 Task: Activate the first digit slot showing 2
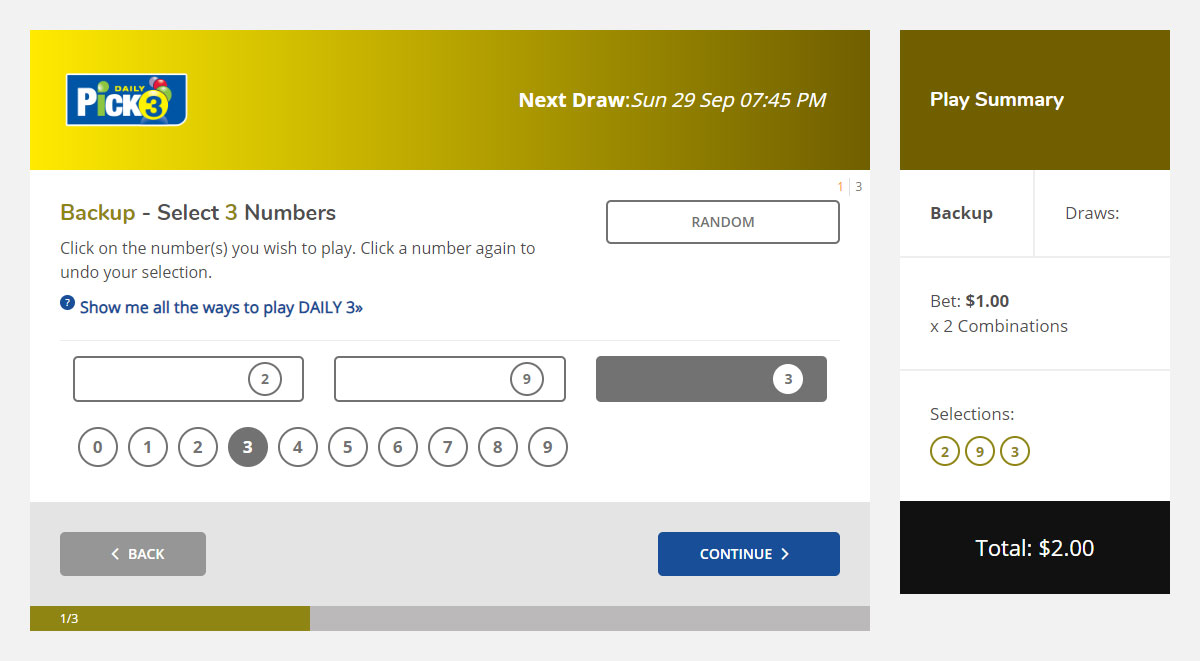point(188,379)
